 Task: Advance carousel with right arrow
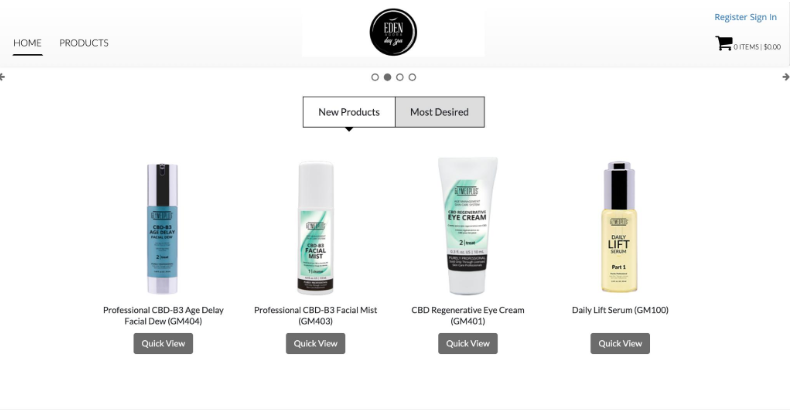(785, 77)
